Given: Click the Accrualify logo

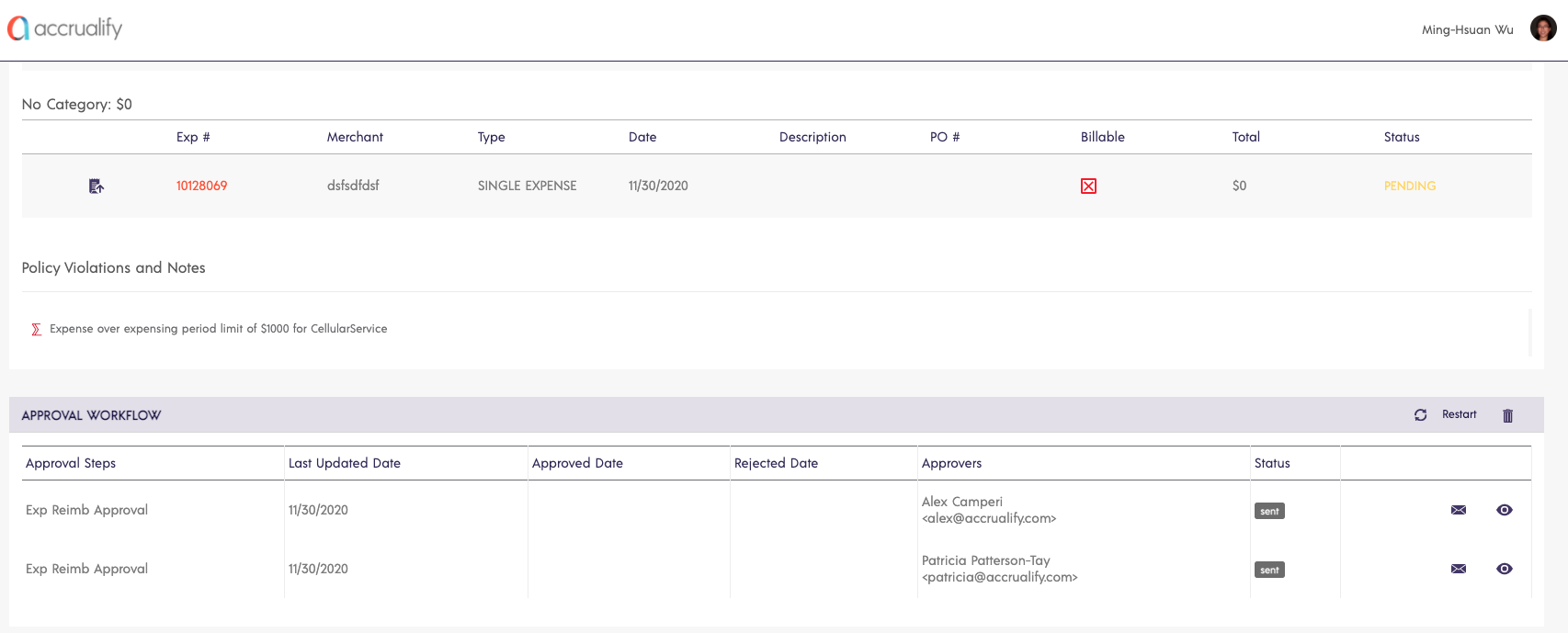Looking at the screenshot, I should (65, 28).
